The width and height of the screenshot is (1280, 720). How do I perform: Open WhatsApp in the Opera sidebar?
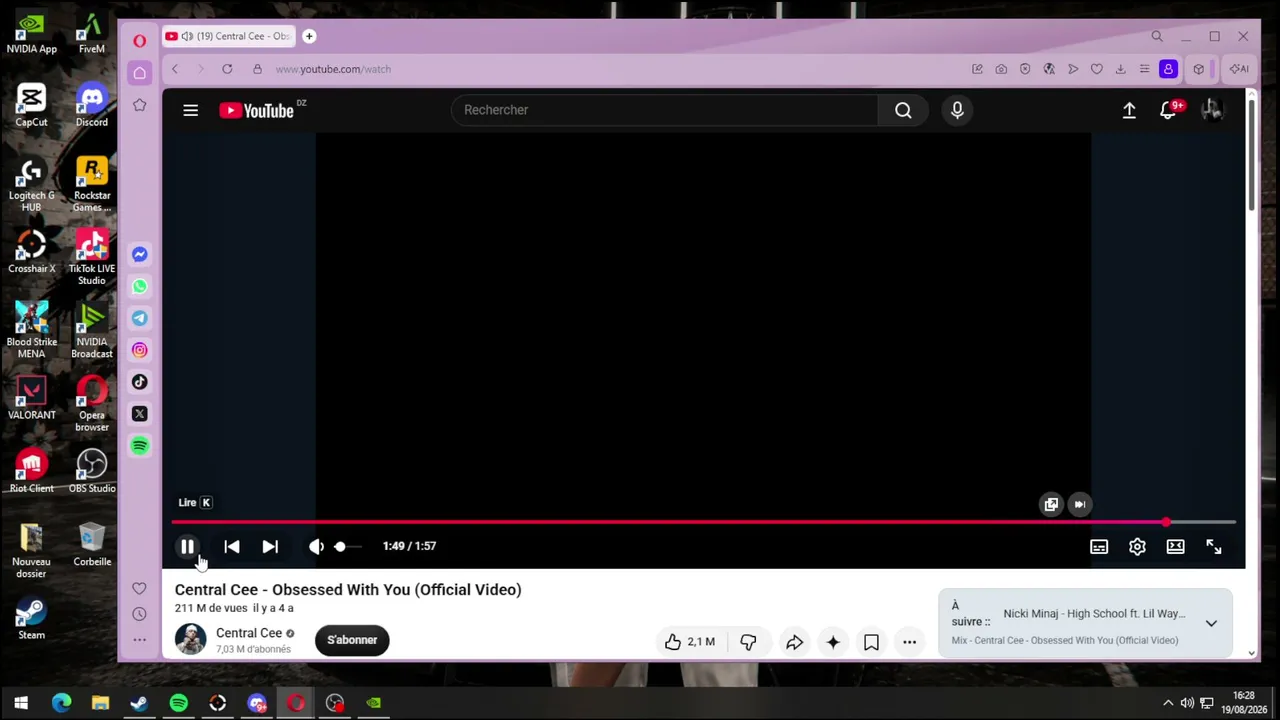[x=139, y=286]
